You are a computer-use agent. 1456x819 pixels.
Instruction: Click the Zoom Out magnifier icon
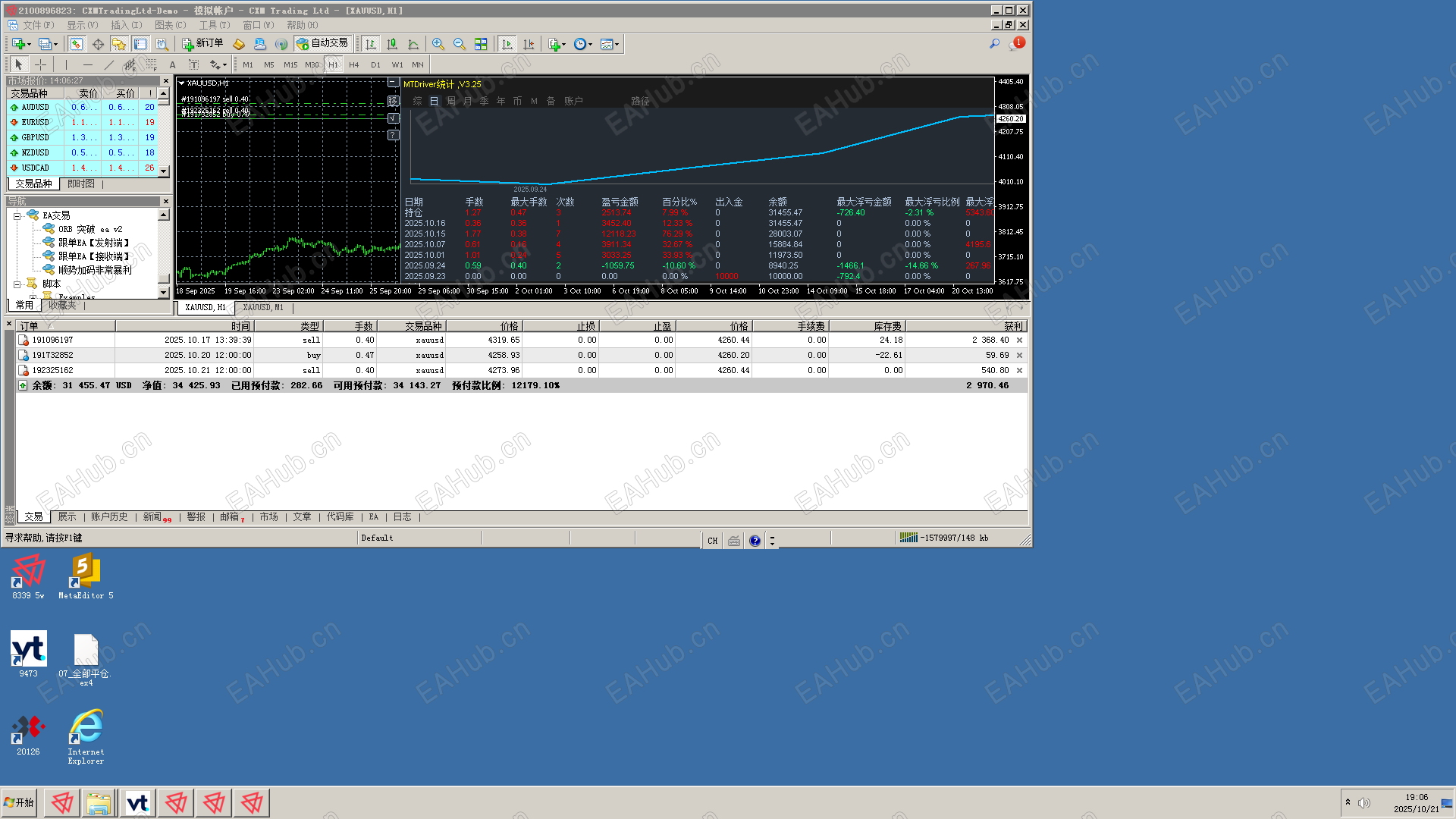(x=460, y=44)
